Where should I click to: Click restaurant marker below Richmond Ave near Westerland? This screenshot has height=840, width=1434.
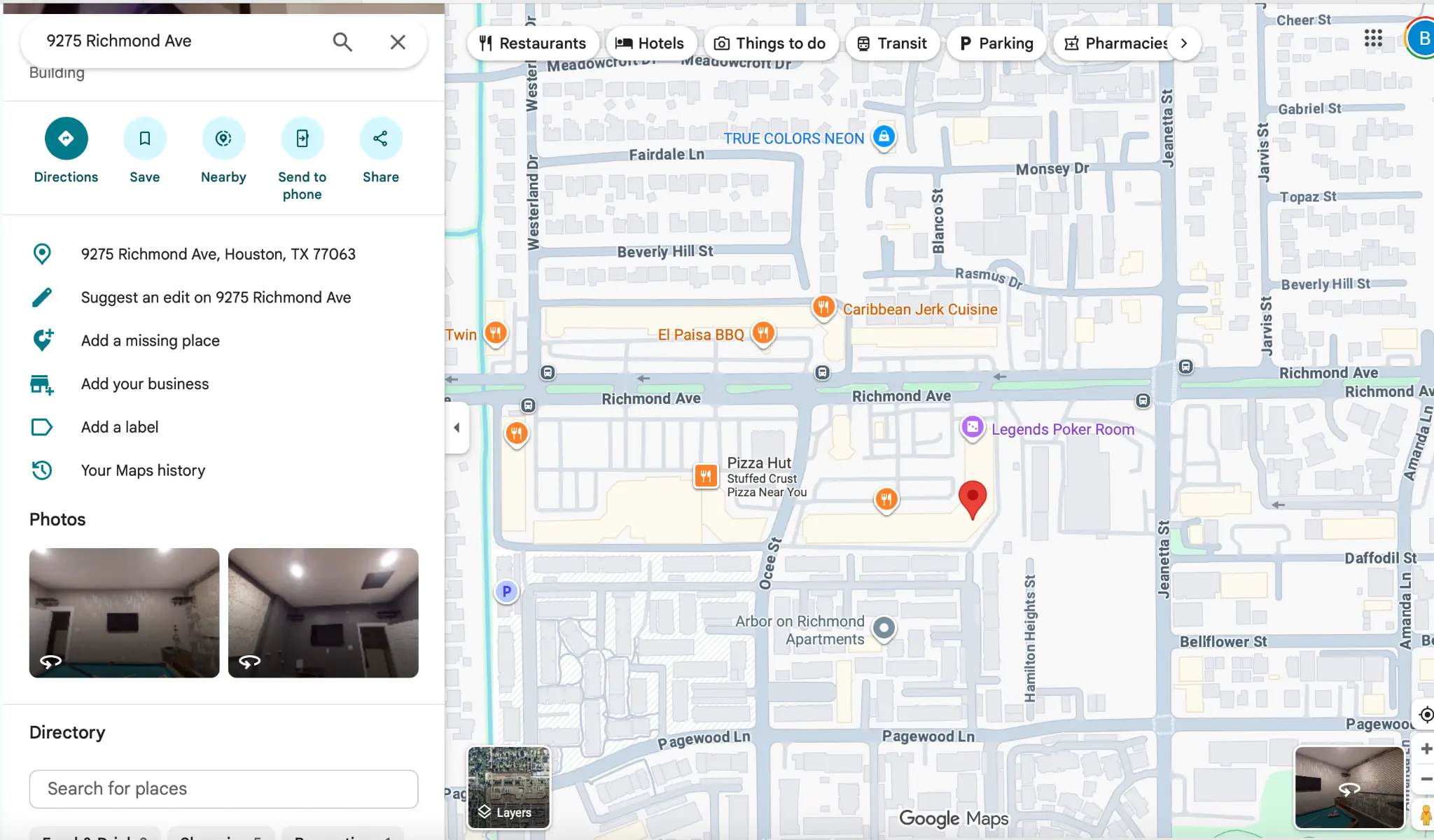pos(517,434)
